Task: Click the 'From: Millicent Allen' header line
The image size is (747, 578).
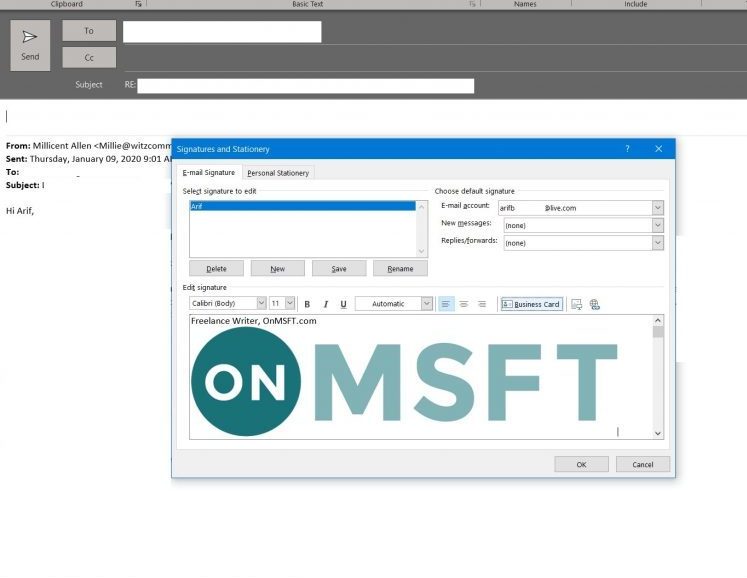Action: pos(89,145)
